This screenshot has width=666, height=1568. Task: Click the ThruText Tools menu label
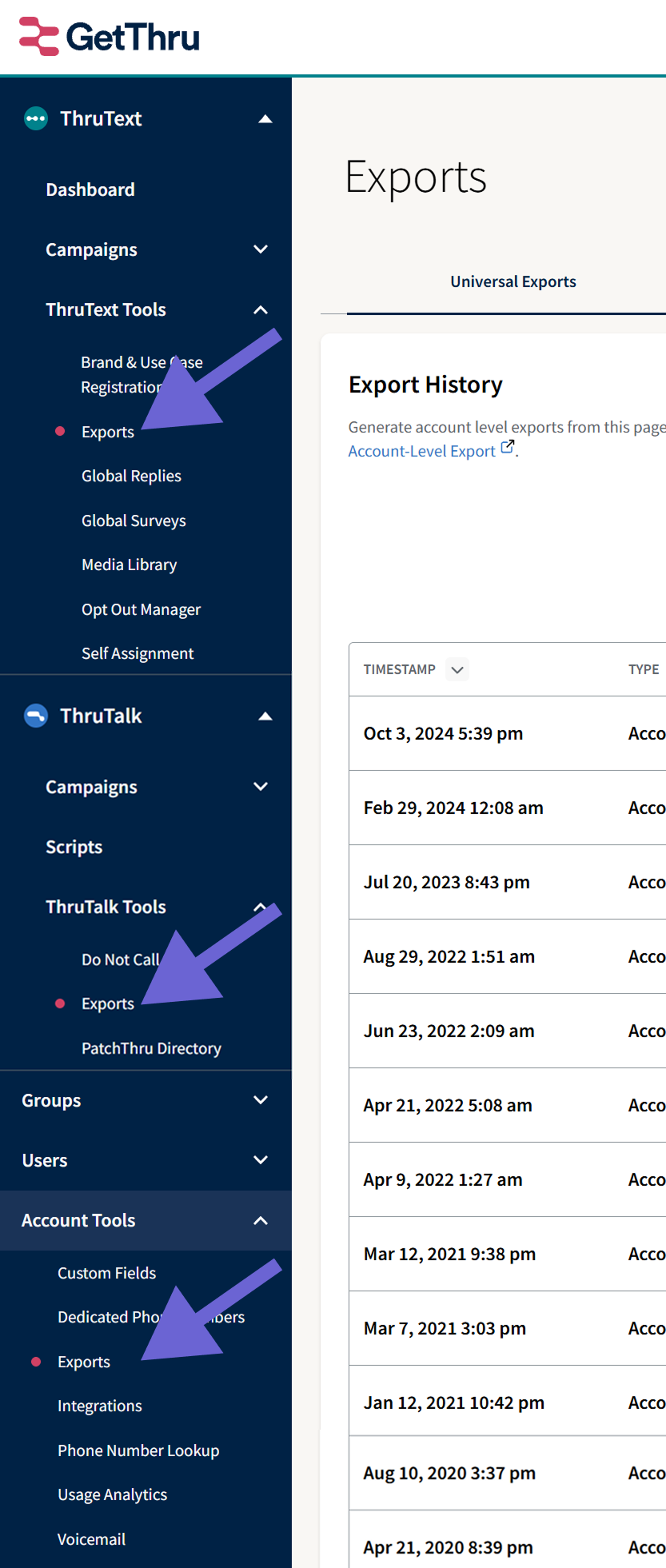106,309
